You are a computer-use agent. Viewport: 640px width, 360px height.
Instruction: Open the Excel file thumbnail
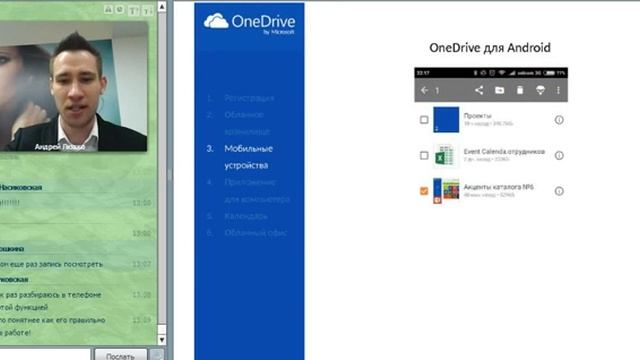pyautogui.click(x=446, y=156)
